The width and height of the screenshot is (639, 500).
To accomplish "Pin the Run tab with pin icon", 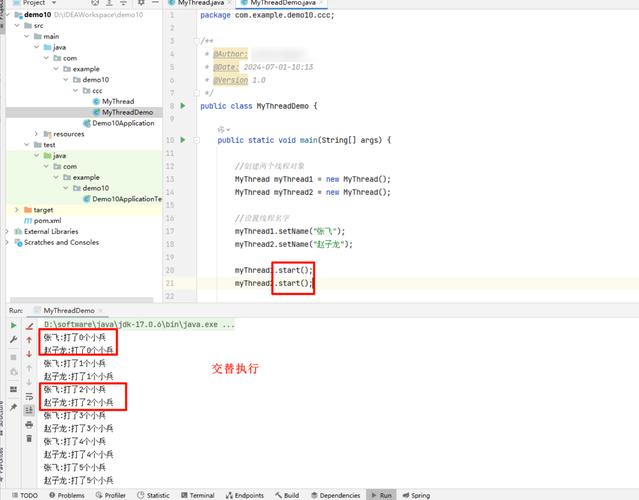I will [12, 408].
